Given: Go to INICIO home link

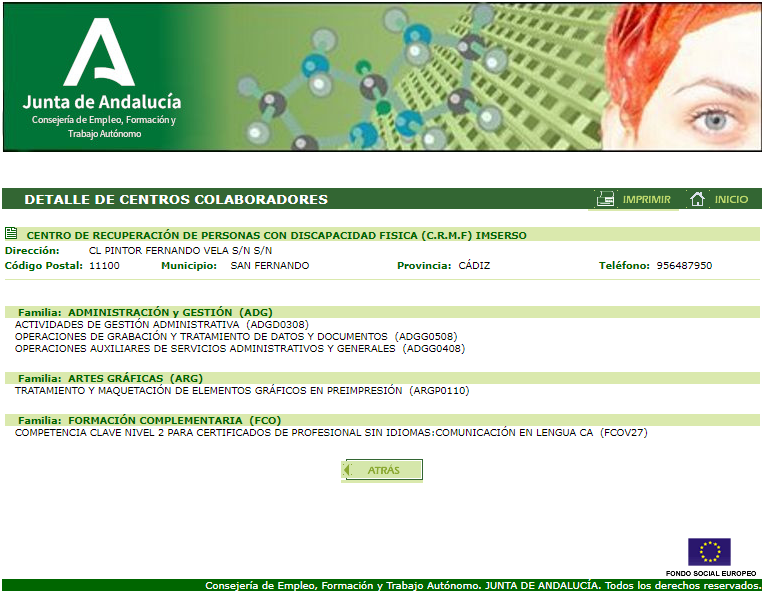Looking at the screenshot, I should pos(731,199).
